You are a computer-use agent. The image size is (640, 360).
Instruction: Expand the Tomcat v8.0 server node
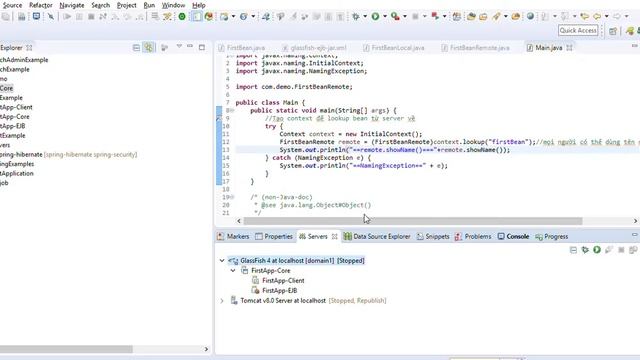[x=222, y=301]
